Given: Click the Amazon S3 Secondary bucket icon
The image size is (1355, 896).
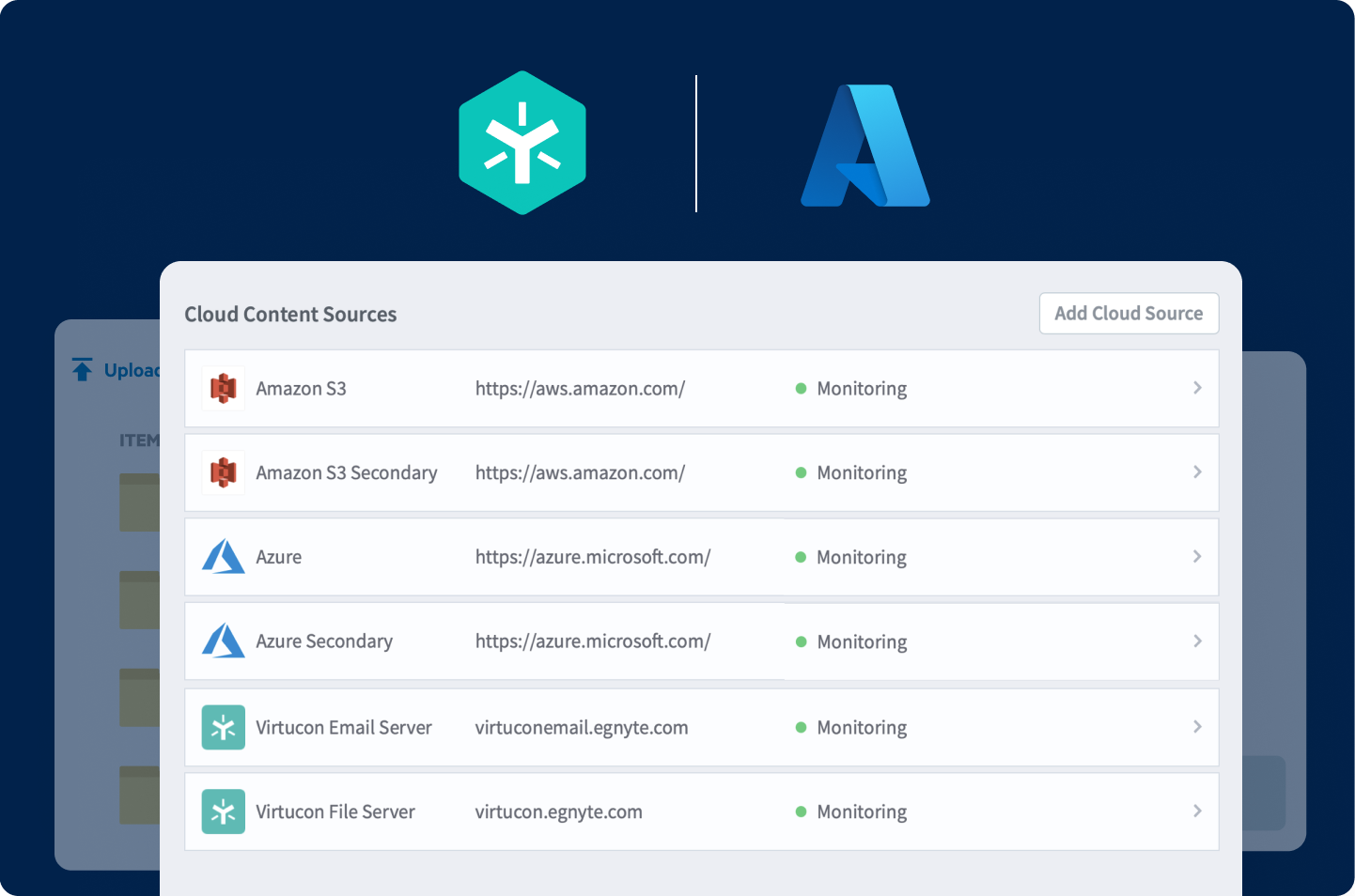Looking at the screenshot, I should [x=223, y=472].
